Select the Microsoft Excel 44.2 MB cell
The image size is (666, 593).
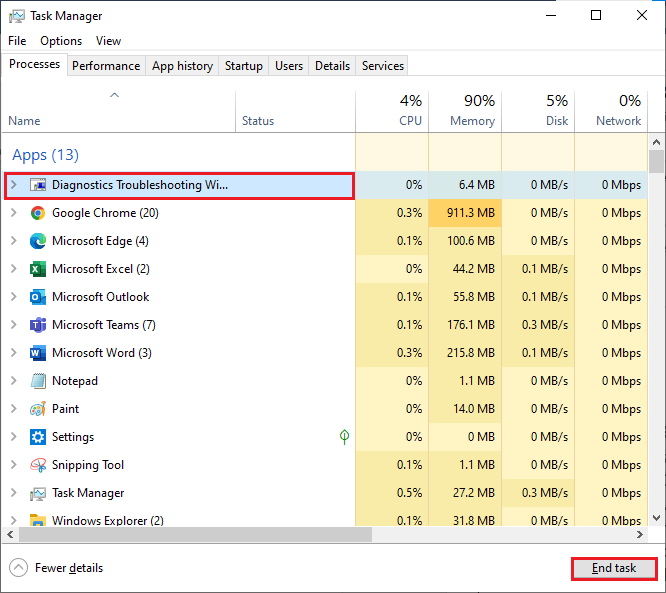(x=465, y=269)
